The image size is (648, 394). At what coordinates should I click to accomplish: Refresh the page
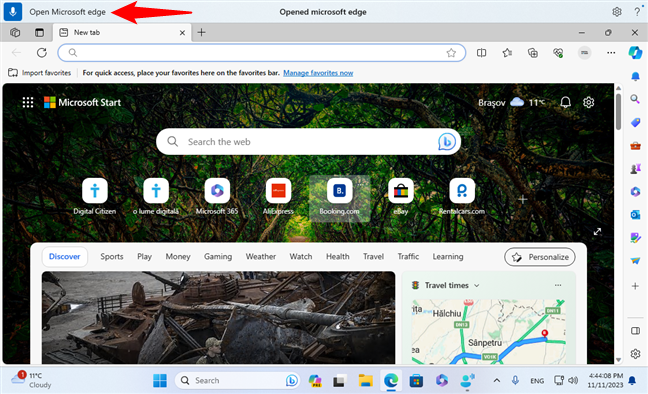point(42,53)
